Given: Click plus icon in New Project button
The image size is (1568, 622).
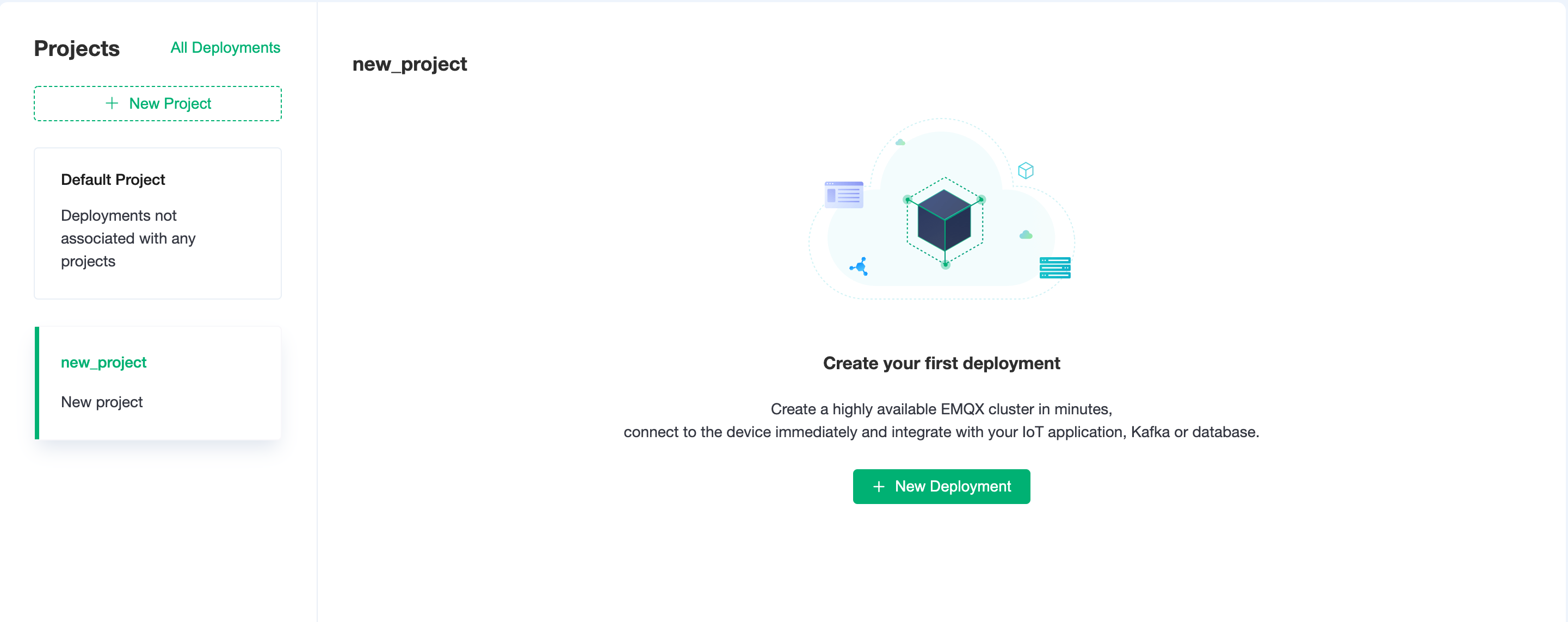Looking at the screenshot, I should point(112,103).
